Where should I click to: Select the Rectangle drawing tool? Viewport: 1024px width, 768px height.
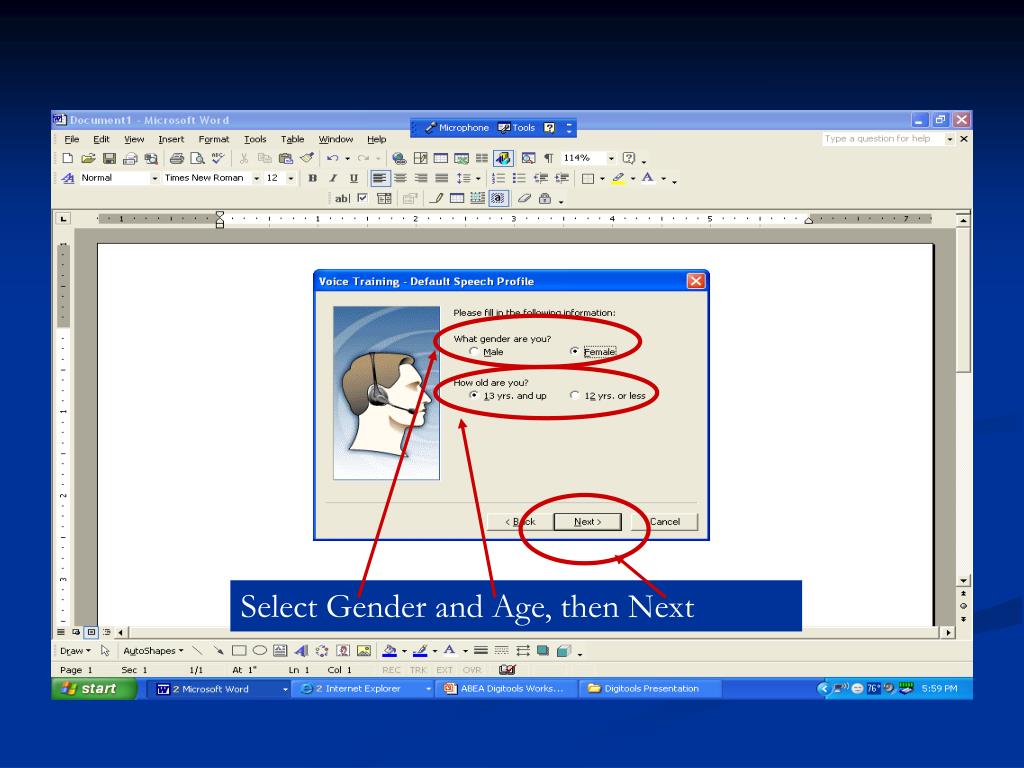[x=239, y=650]
